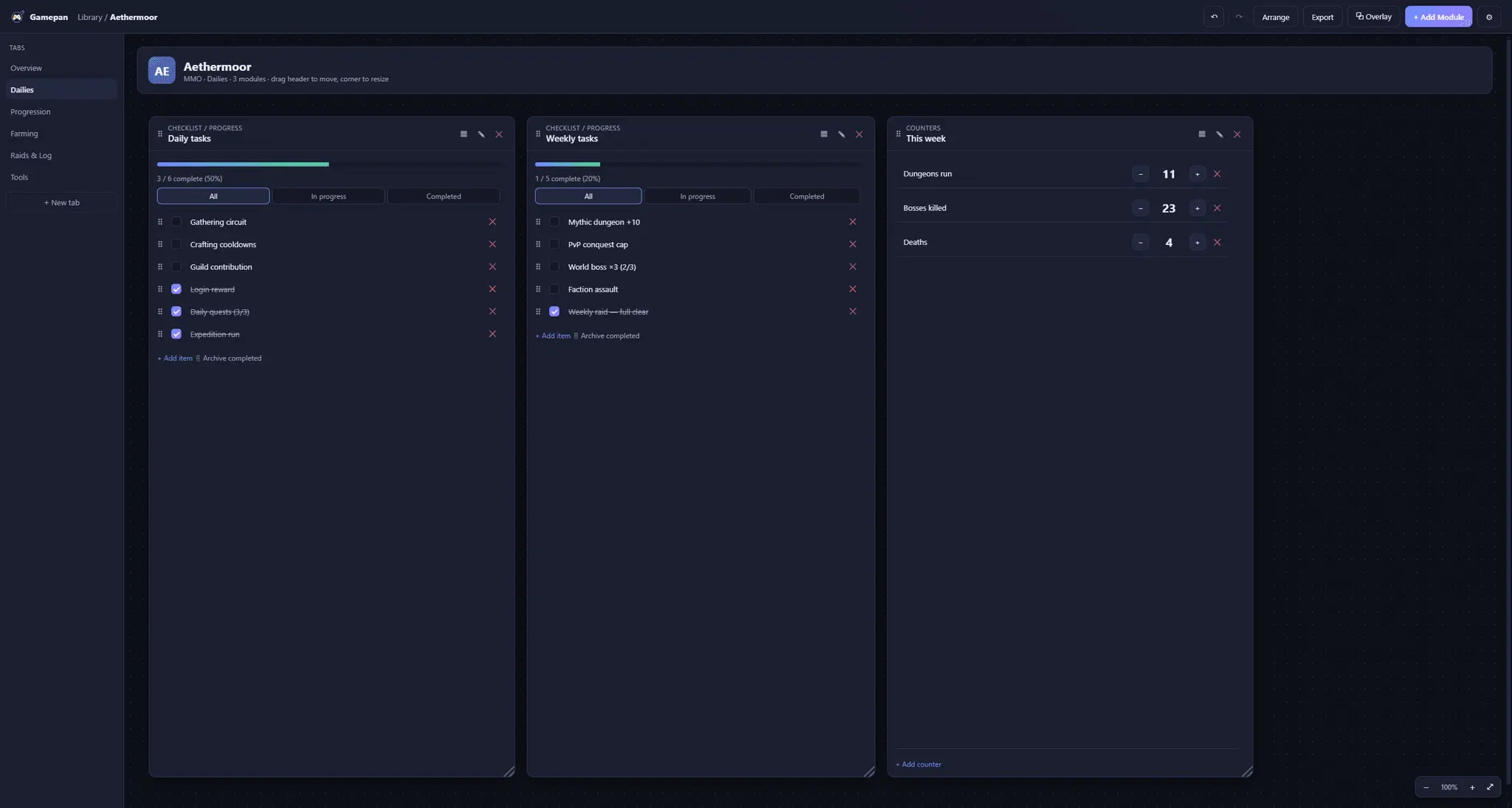Click + Add counter link
The height and width of the screenshot is (808, 1512).
tap(918, 764)
